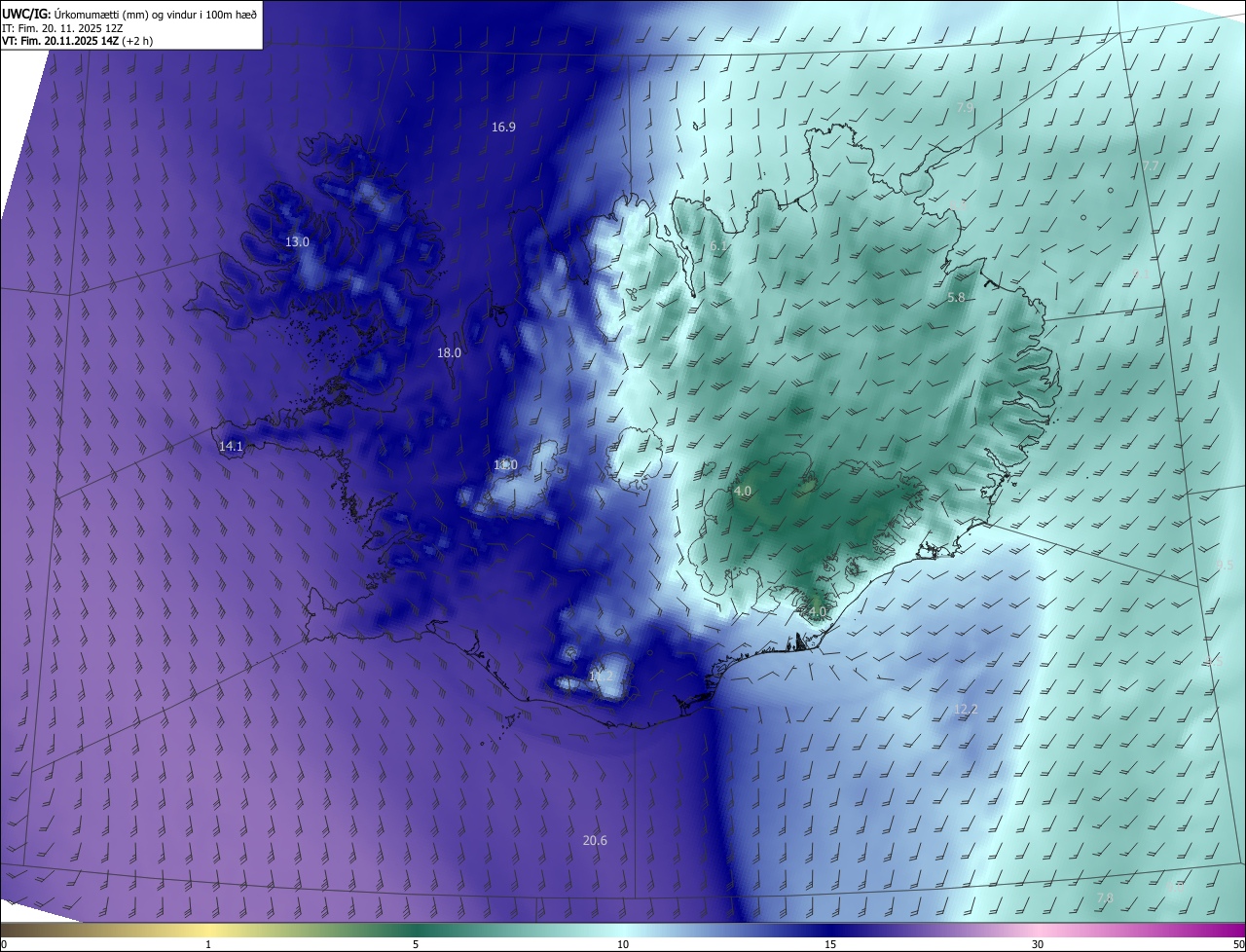Click the 18.0 value on the map

[449, 353]
